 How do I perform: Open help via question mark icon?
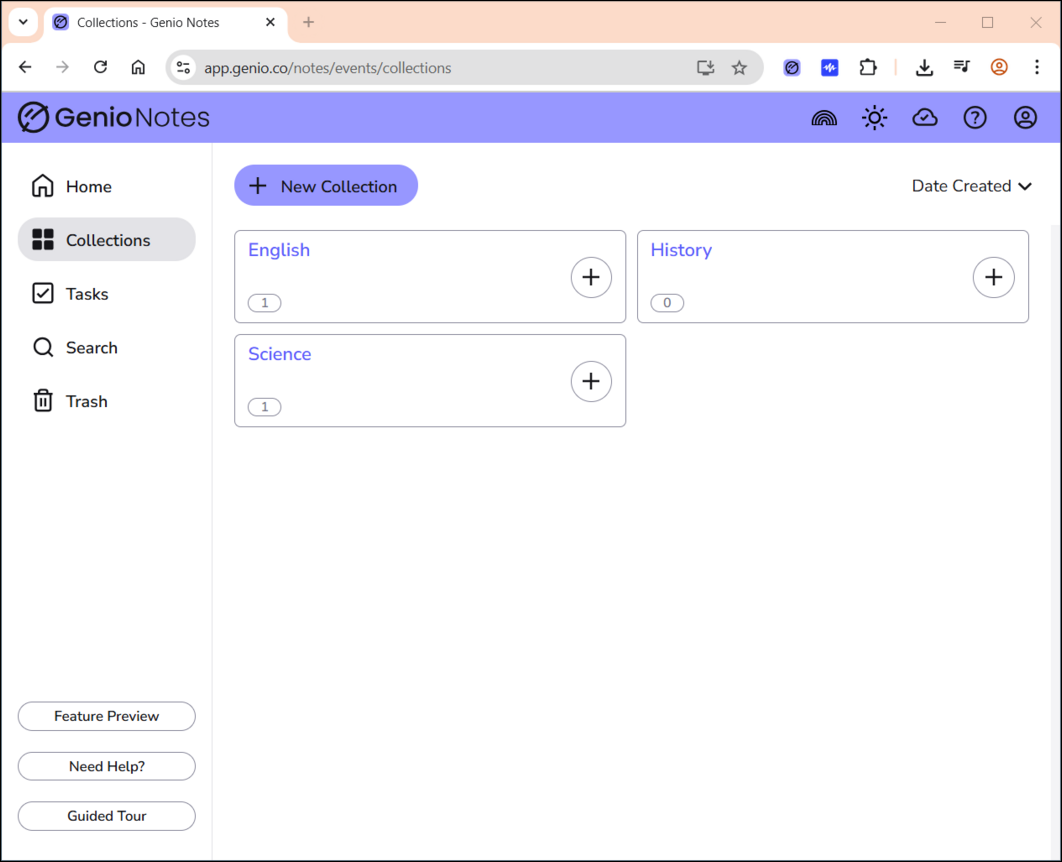(975, 118)
